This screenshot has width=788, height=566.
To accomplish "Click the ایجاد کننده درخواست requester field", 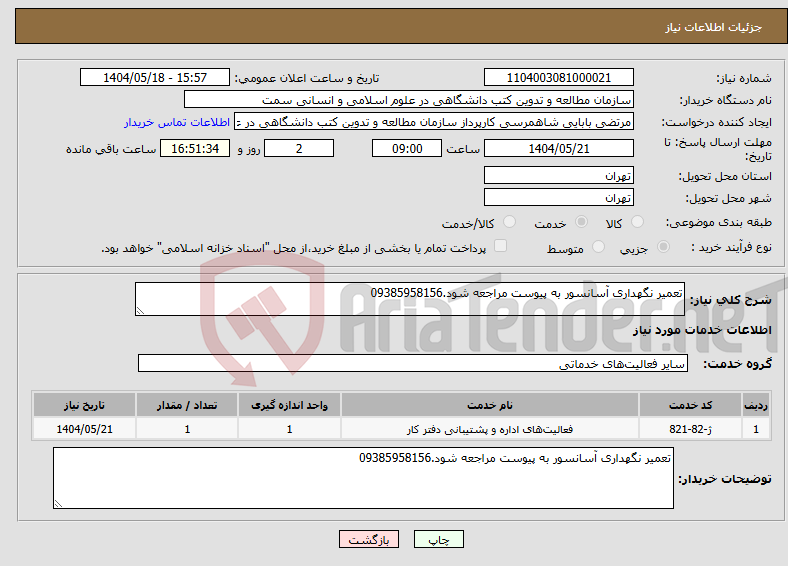I will click(434, 122).
